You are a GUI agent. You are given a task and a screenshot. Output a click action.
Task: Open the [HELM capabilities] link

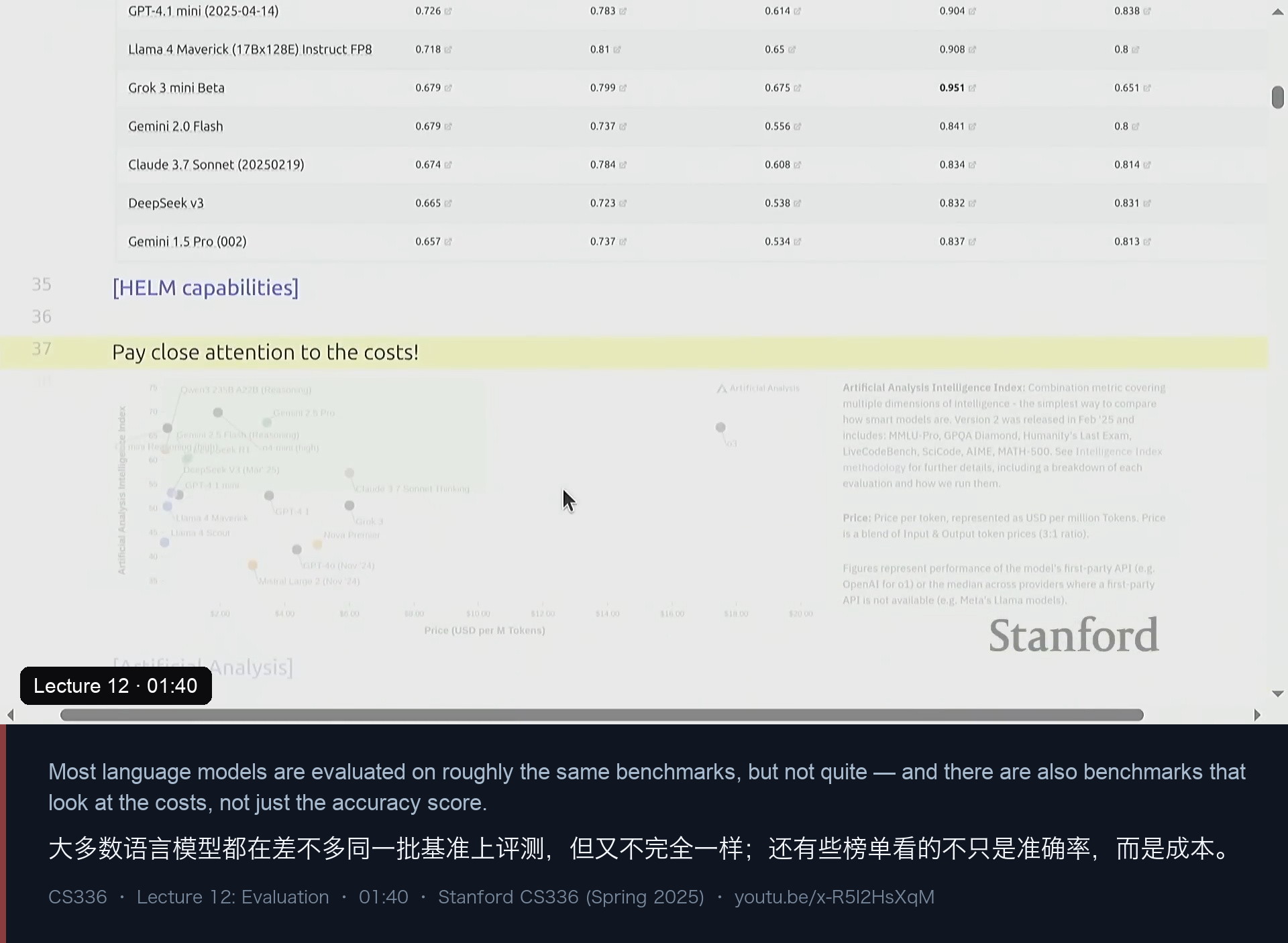(205, 288)
